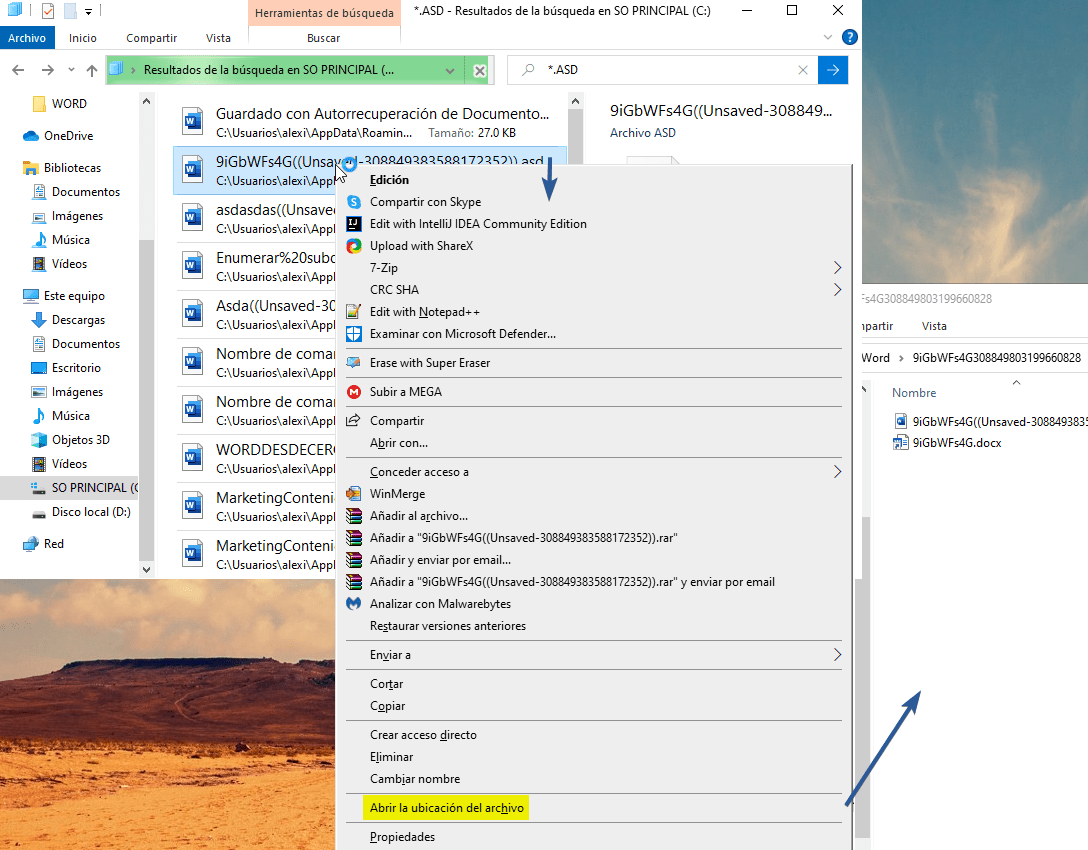1088x850 pixels.
Task: Switch to the Vista ribbon tab
Action: click(218, 38)
